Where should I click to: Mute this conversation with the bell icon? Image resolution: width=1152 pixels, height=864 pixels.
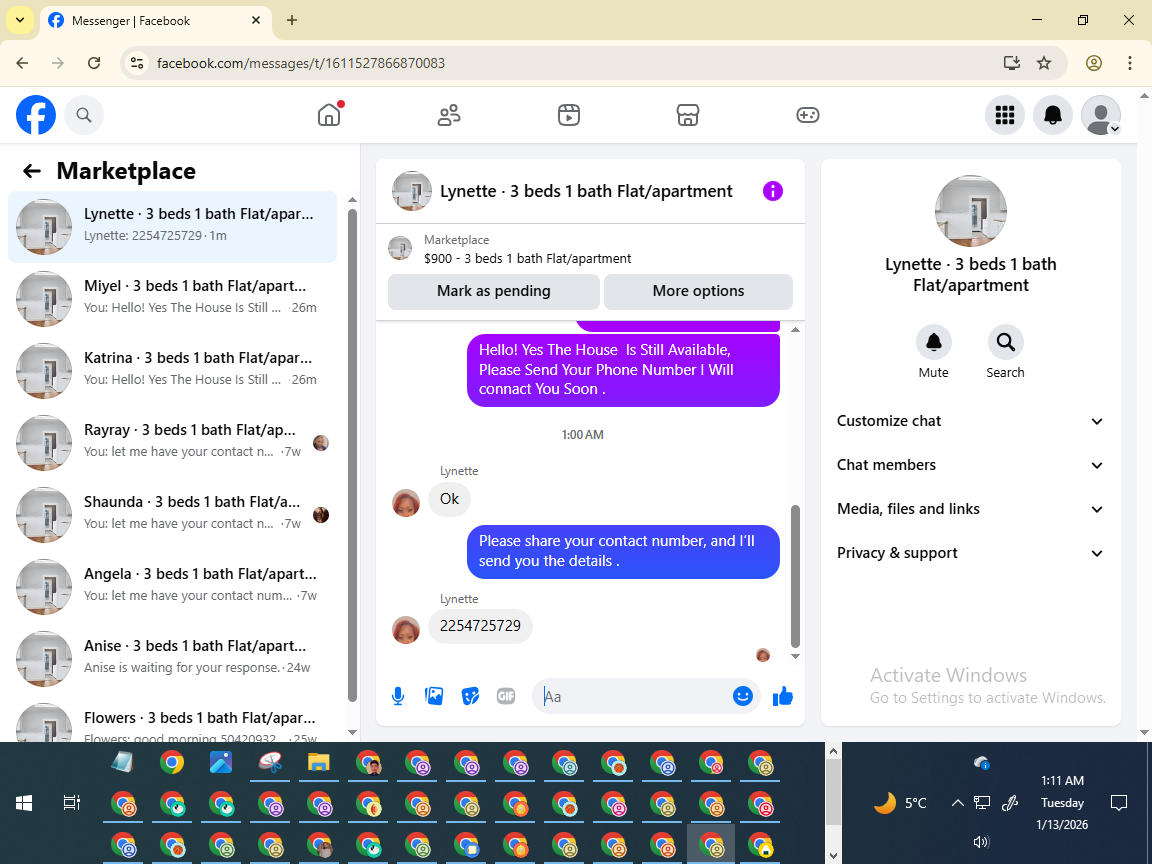click(933, 342)
